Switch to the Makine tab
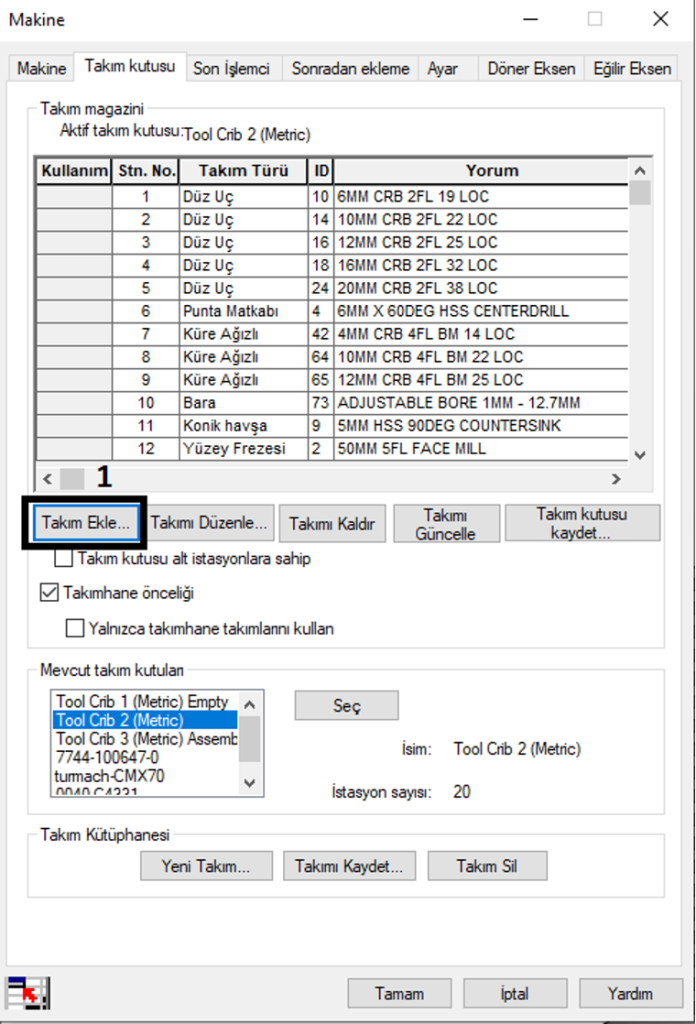Screen dimensions: 696x1024 click(42, 69)
